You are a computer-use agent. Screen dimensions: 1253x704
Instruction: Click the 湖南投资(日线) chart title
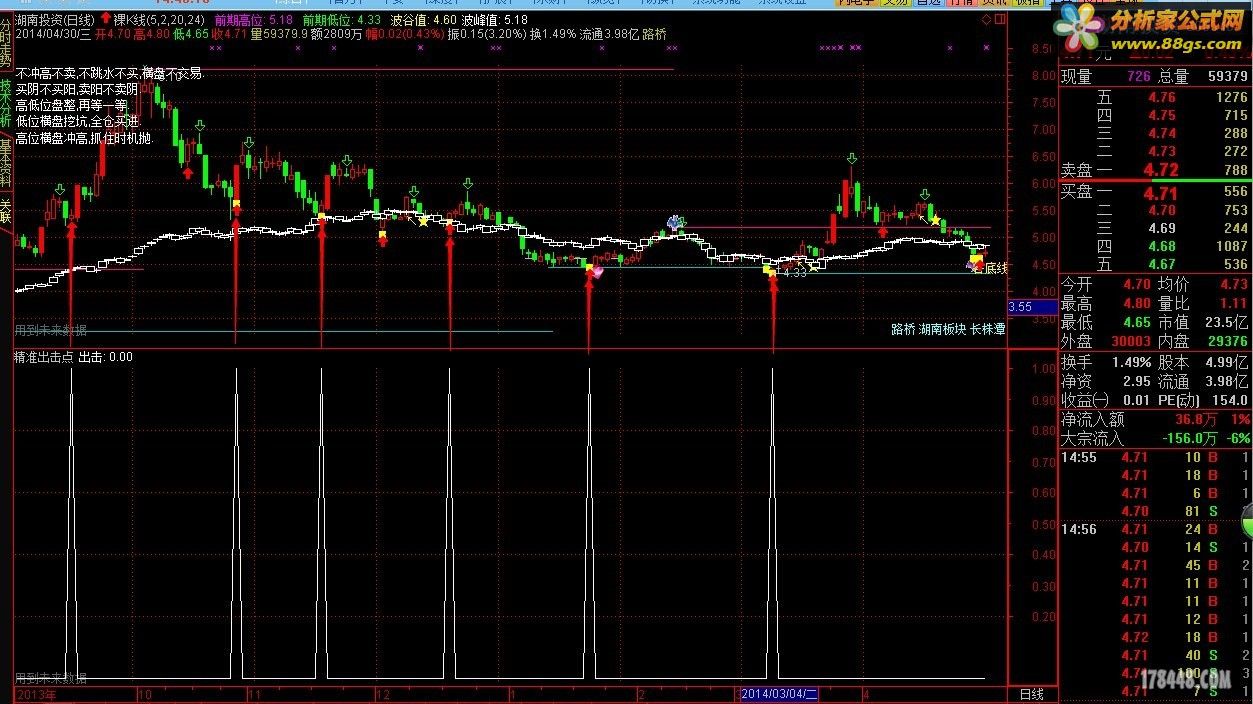coord(56,19)
